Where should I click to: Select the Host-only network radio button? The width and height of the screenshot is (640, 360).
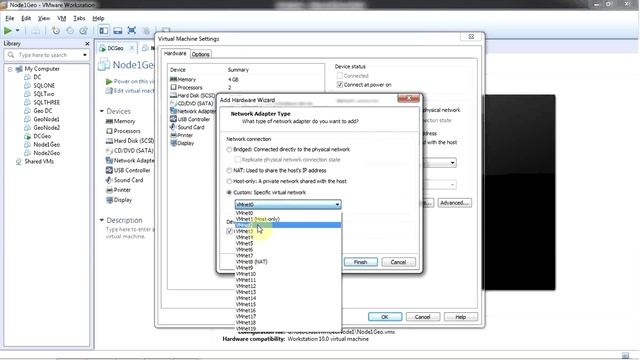229,181
